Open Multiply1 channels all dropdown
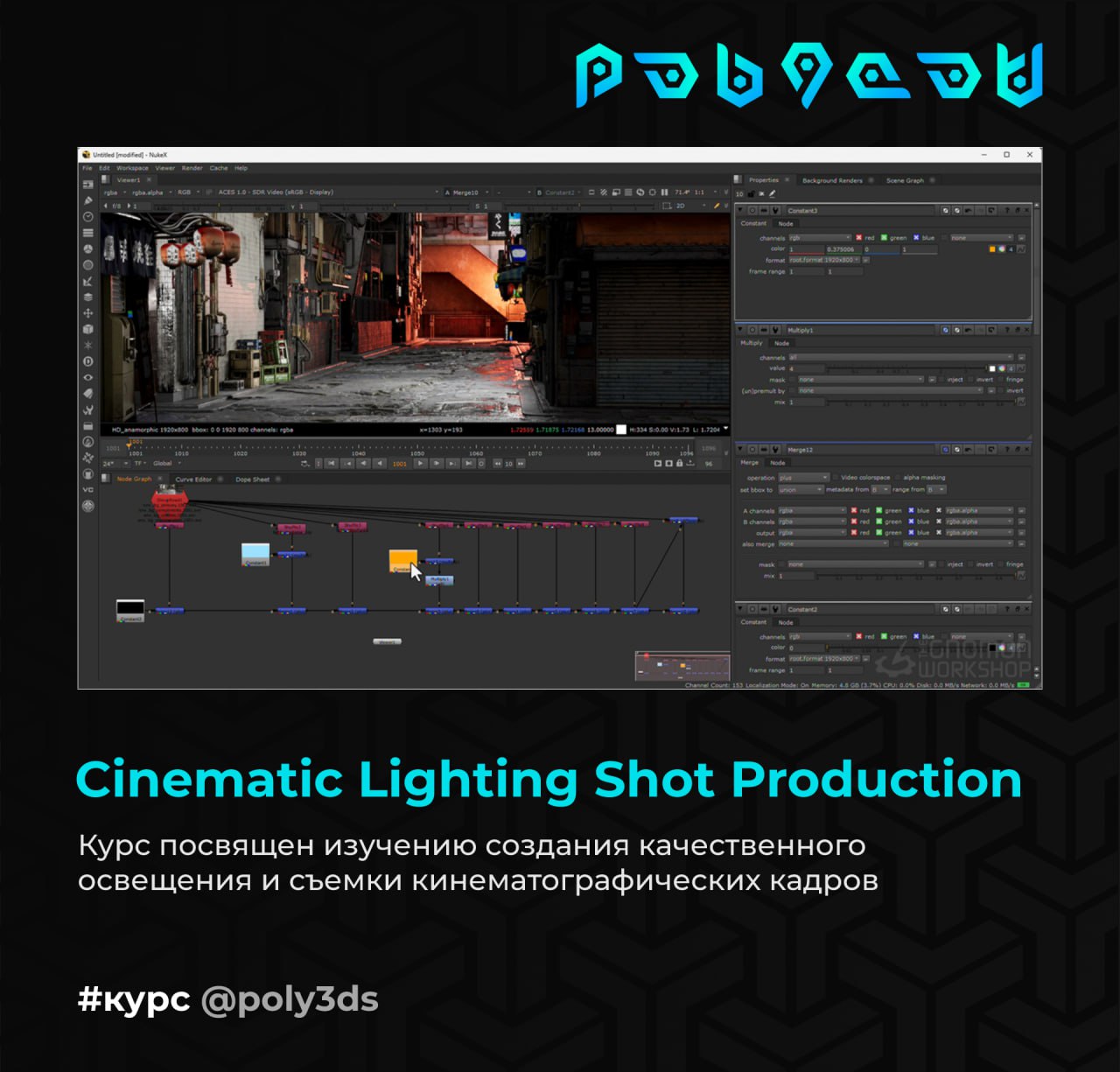This screenshot has width=1120, height=1072. pos(901,357)
